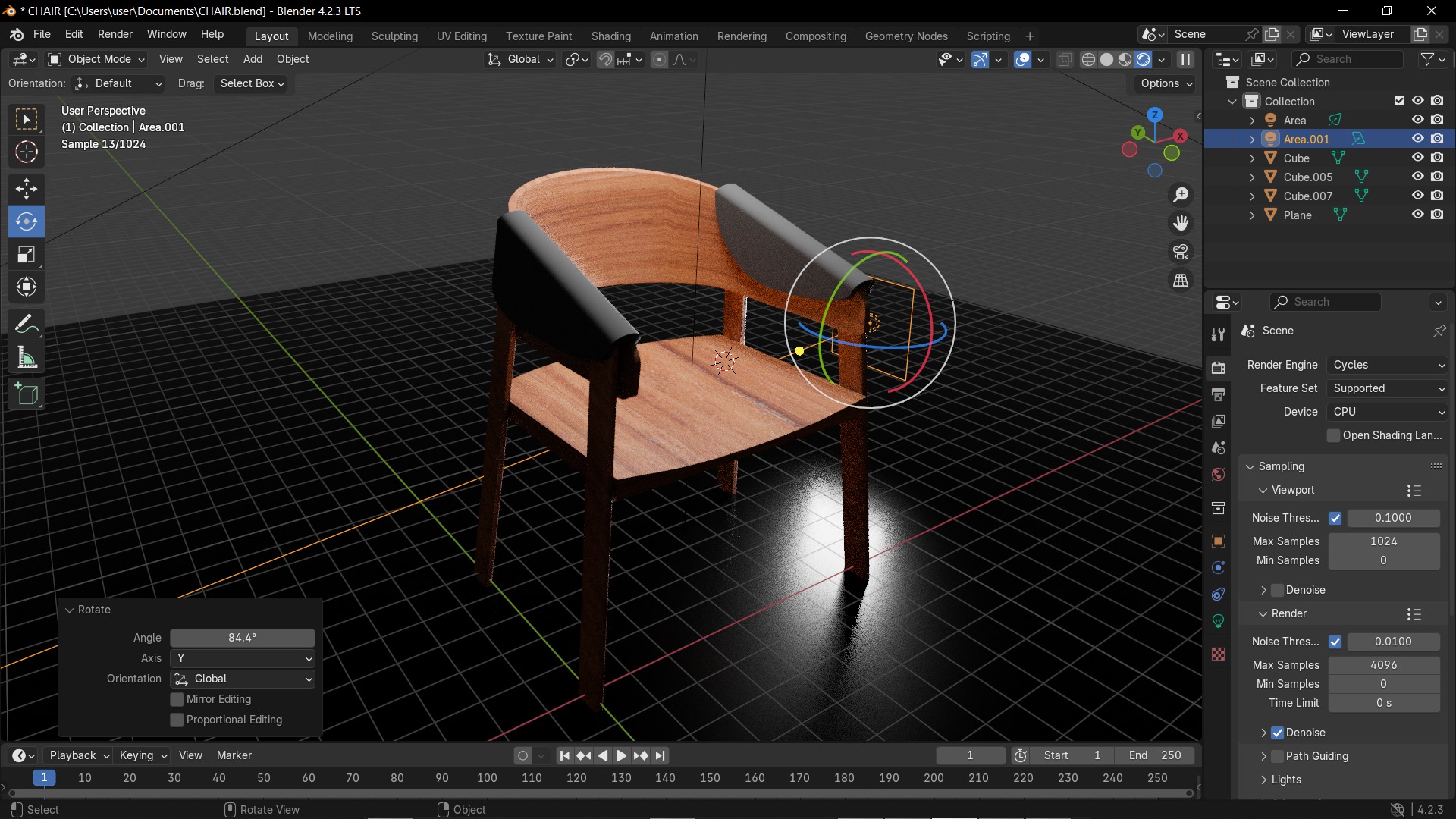Viewport: 1456px width, 819px height.
Task: Select the Select Box tool
Action: point(27,119)
